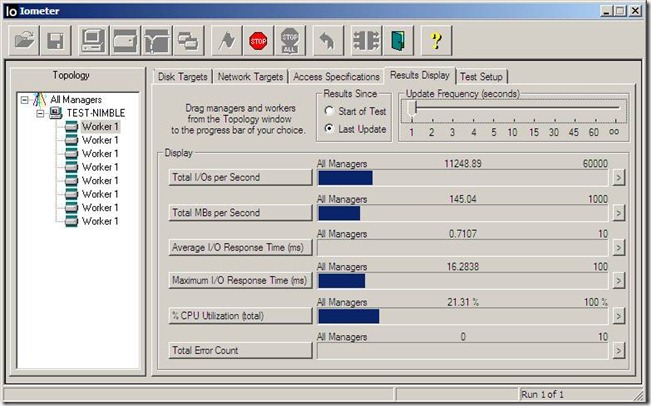Click the Open configuration file icon
Viewport: 651px width, 406px height.
click(25, 41)
